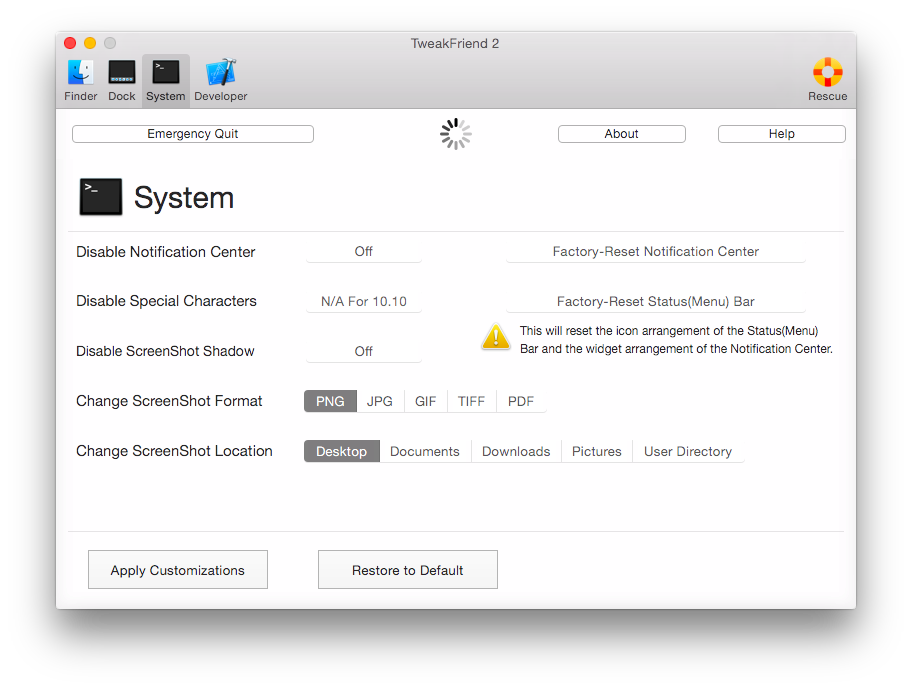Open the Developer toolbar section

[x=220, y=81]
